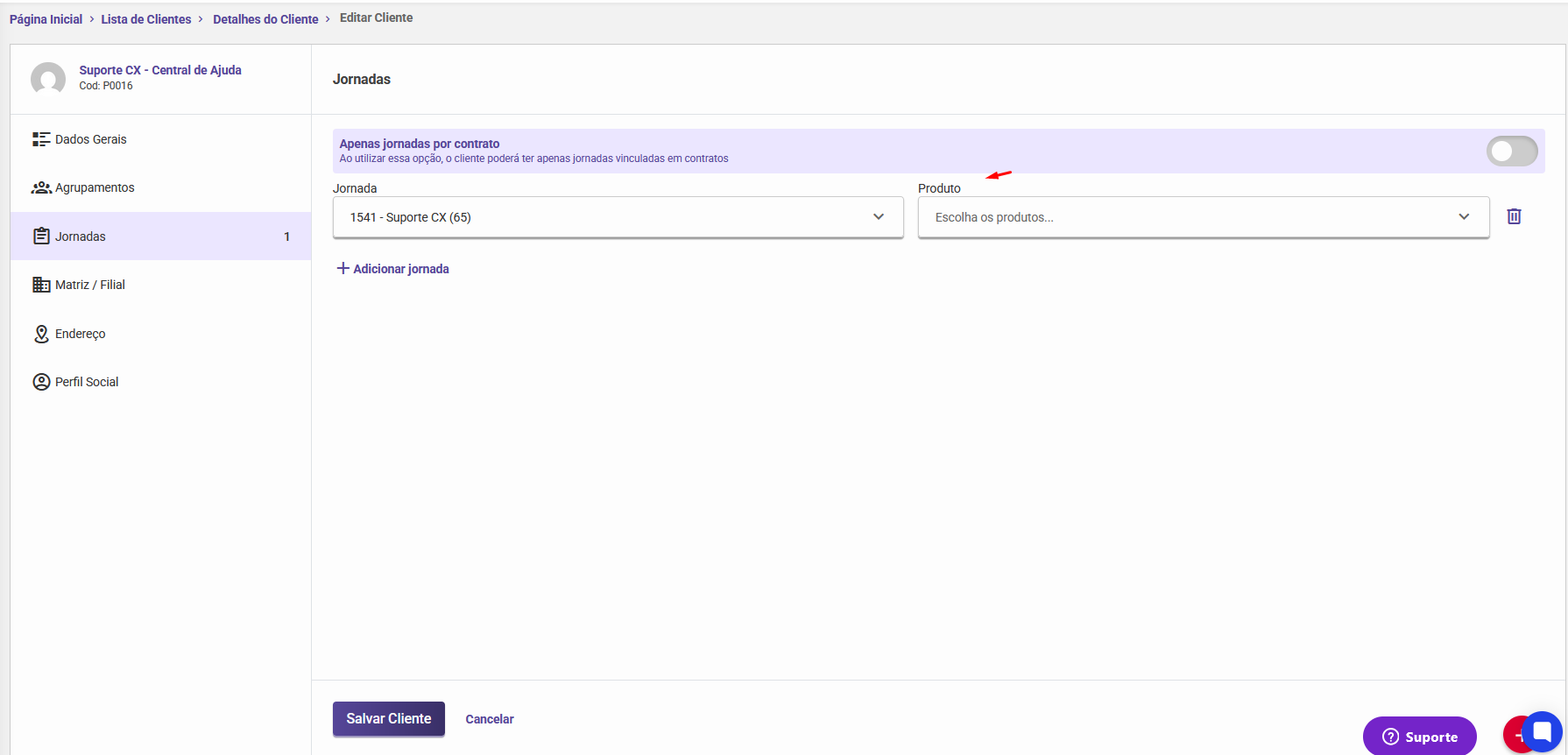Click the Perfil Social person icon

[41, 382]
